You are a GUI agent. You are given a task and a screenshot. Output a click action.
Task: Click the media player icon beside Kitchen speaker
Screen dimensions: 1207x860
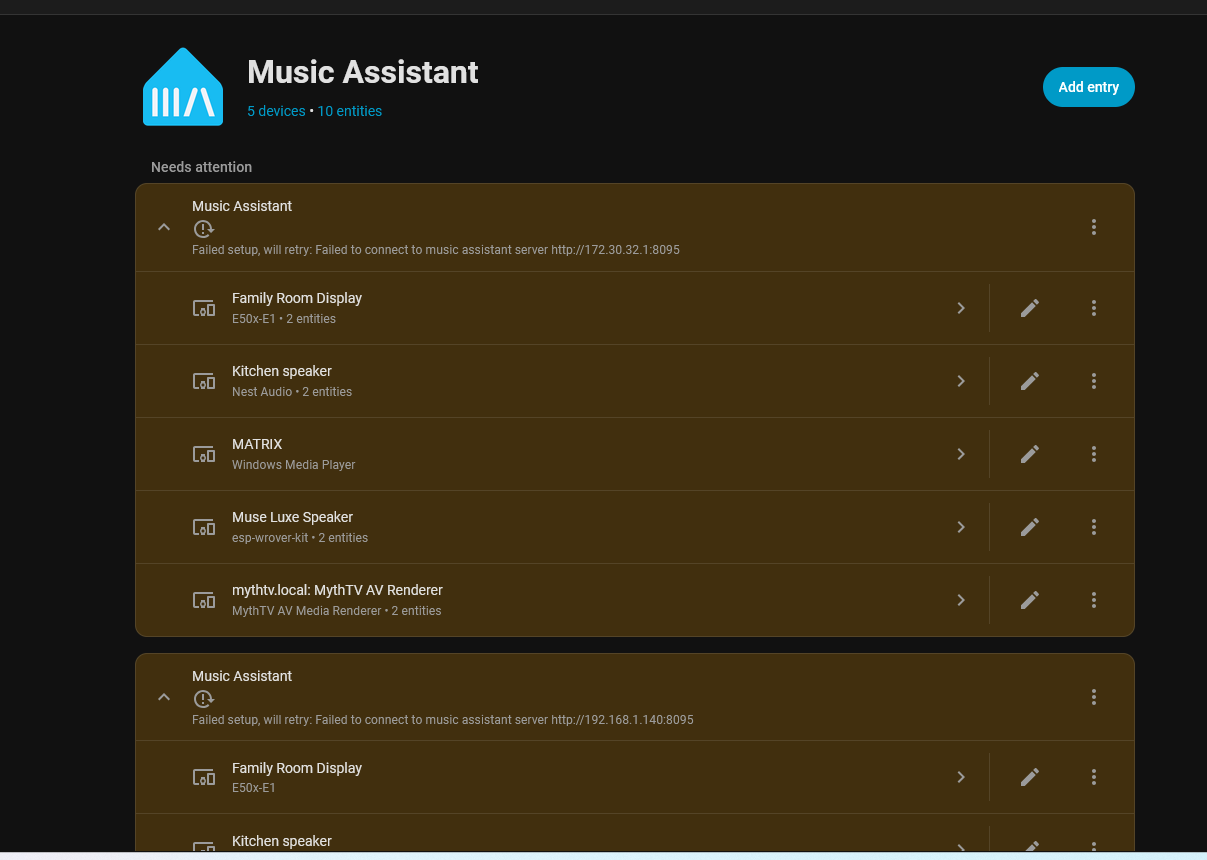[203, 381]
